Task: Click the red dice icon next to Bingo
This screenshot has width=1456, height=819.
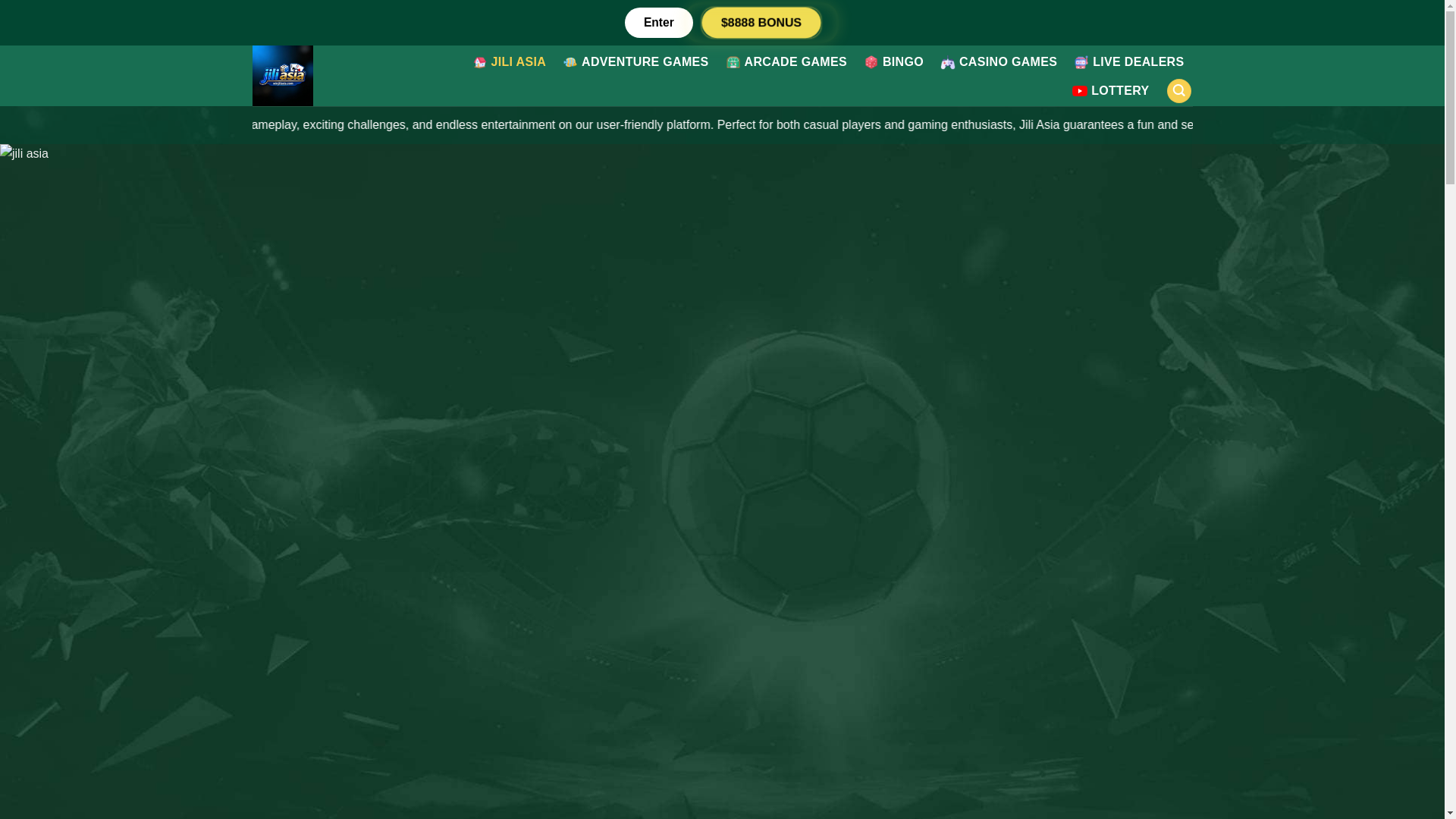Action: (x=871, y=62)
